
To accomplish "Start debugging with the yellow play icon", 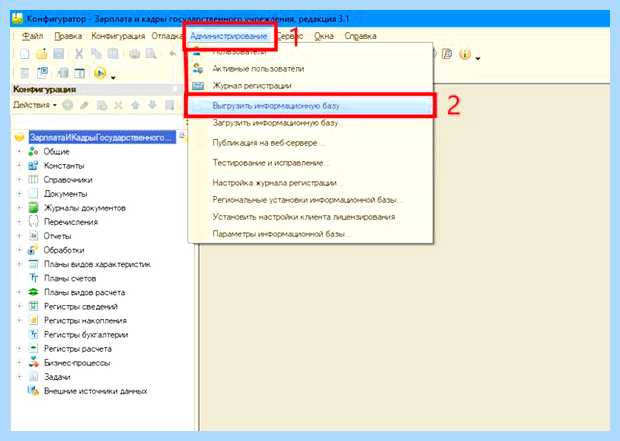I will click(x=100, y=73).
